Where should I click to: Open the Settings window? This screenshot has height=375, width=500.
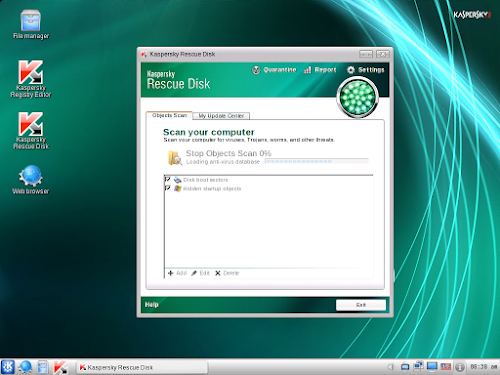coord(371,70)
